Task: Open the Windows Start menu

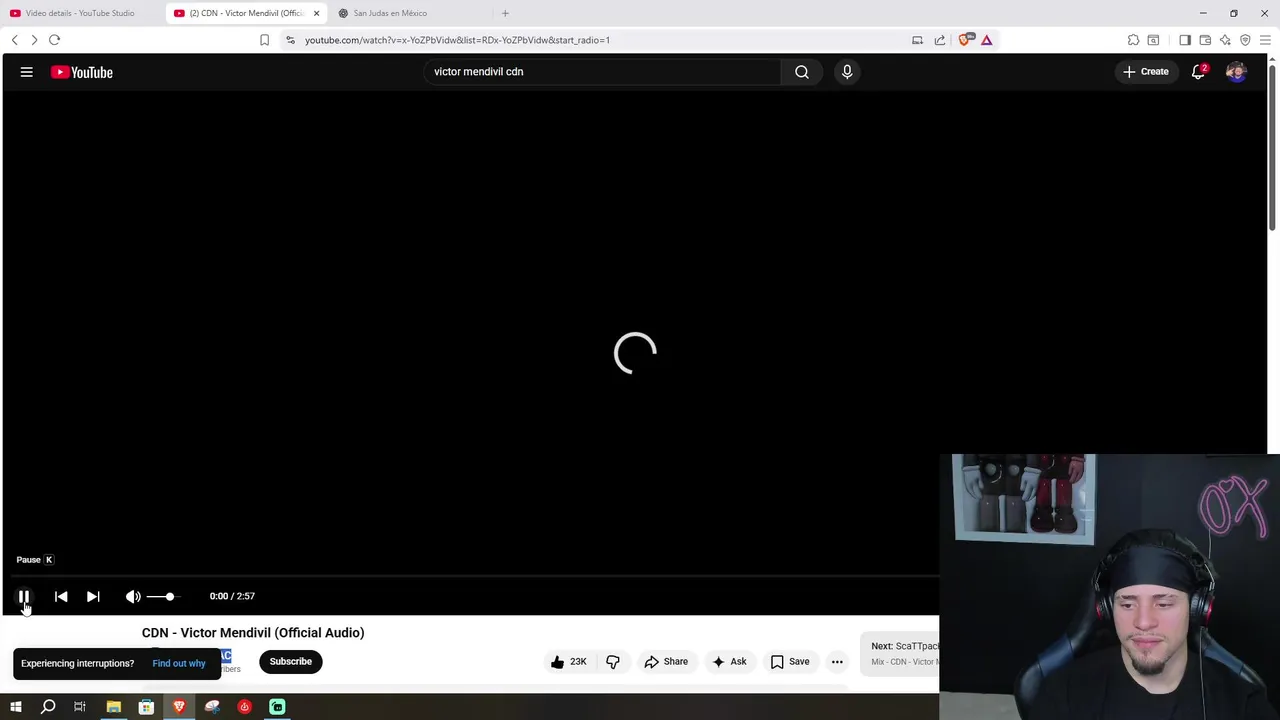Action: [x=16, y=707]
